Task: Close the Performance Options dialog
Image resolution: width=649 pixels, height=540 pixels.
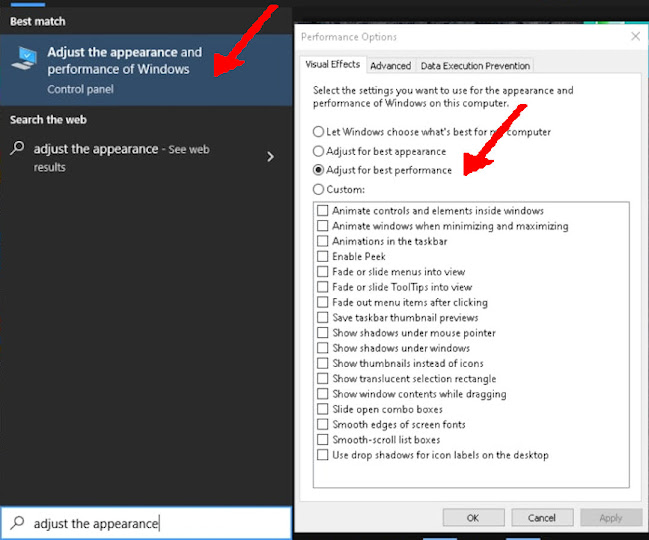Action: click(x=635, y=36)
